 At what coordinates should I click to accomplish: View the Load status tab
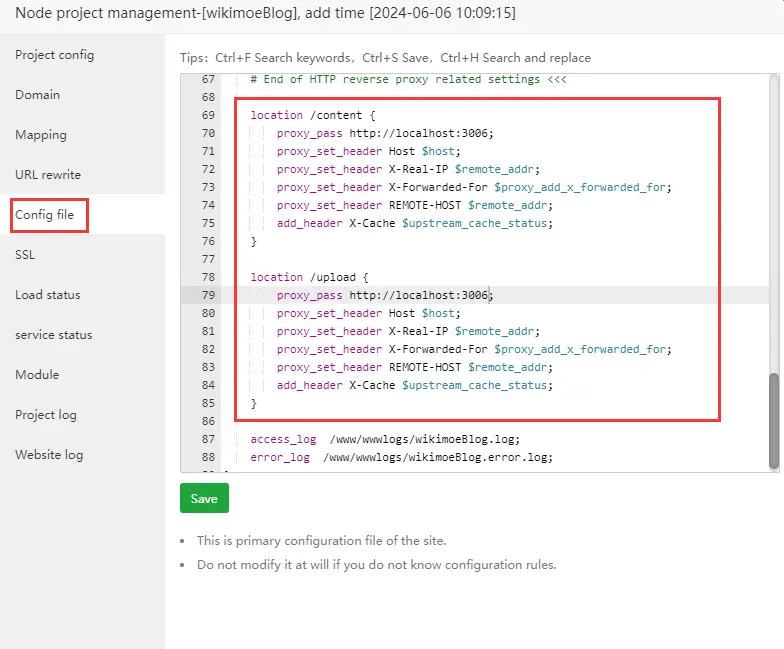tap(47, 295)
